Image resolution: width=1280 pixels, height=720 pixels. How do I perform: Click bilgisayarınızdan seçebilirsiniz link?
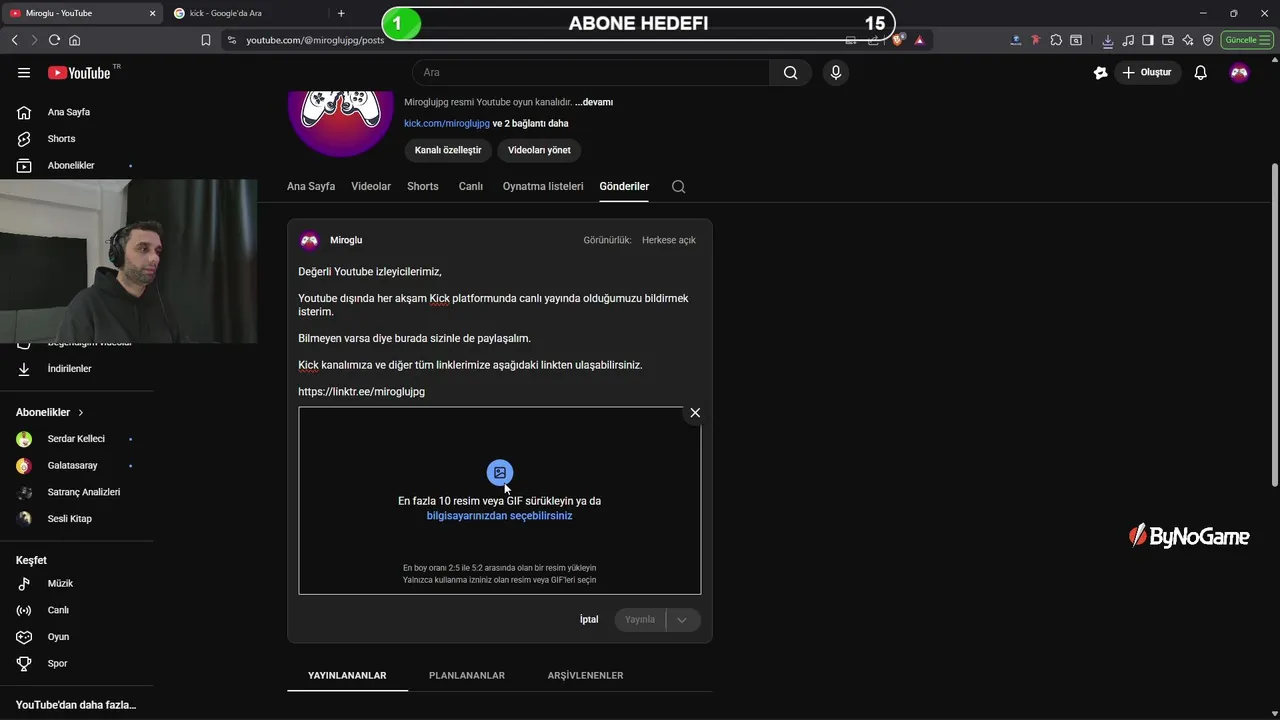[499, 516]
